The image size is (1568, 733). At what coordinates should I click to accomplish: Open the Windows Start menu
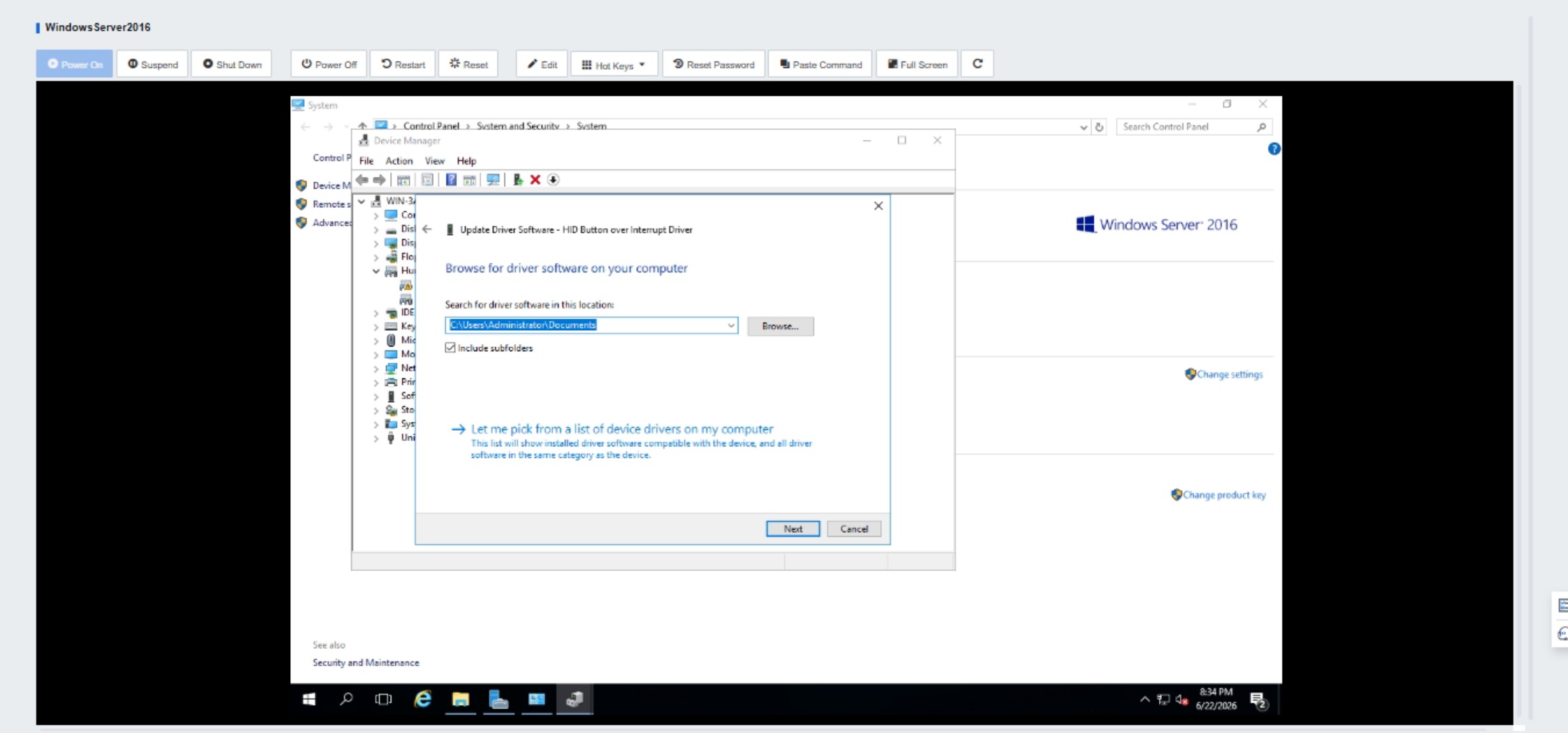pyautogui.click(x=309, y=699)
